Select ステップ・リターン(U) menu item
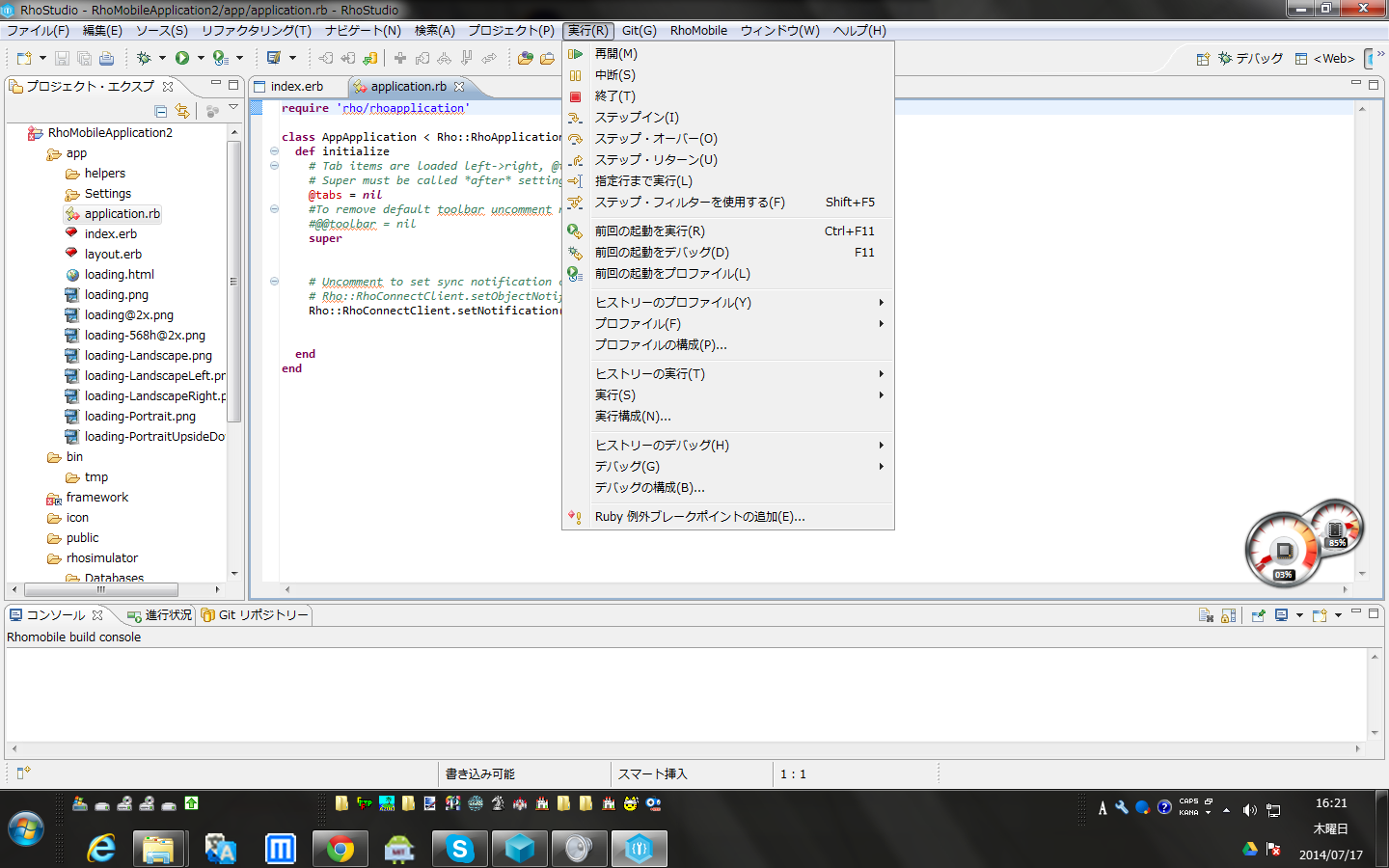This screenshot has height=868, width=1389. 728,160
